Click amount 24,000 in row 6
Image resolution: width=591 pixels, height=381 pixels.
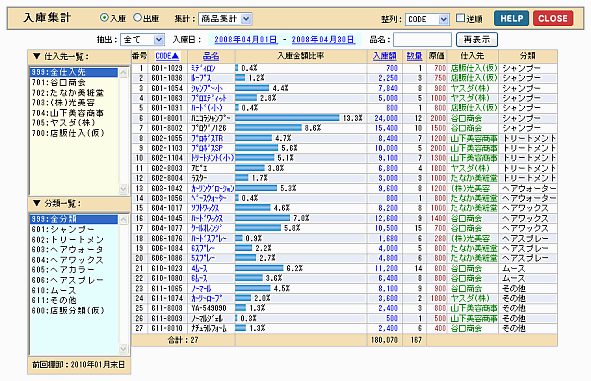pos(386,118)
